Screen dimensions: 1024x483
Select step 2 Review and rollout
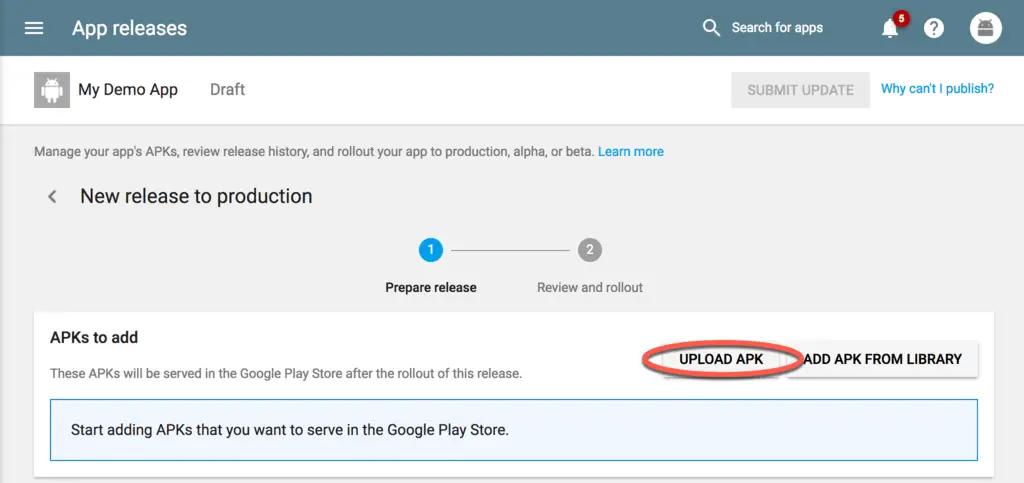pyautogui.click(x=589, y=250)
